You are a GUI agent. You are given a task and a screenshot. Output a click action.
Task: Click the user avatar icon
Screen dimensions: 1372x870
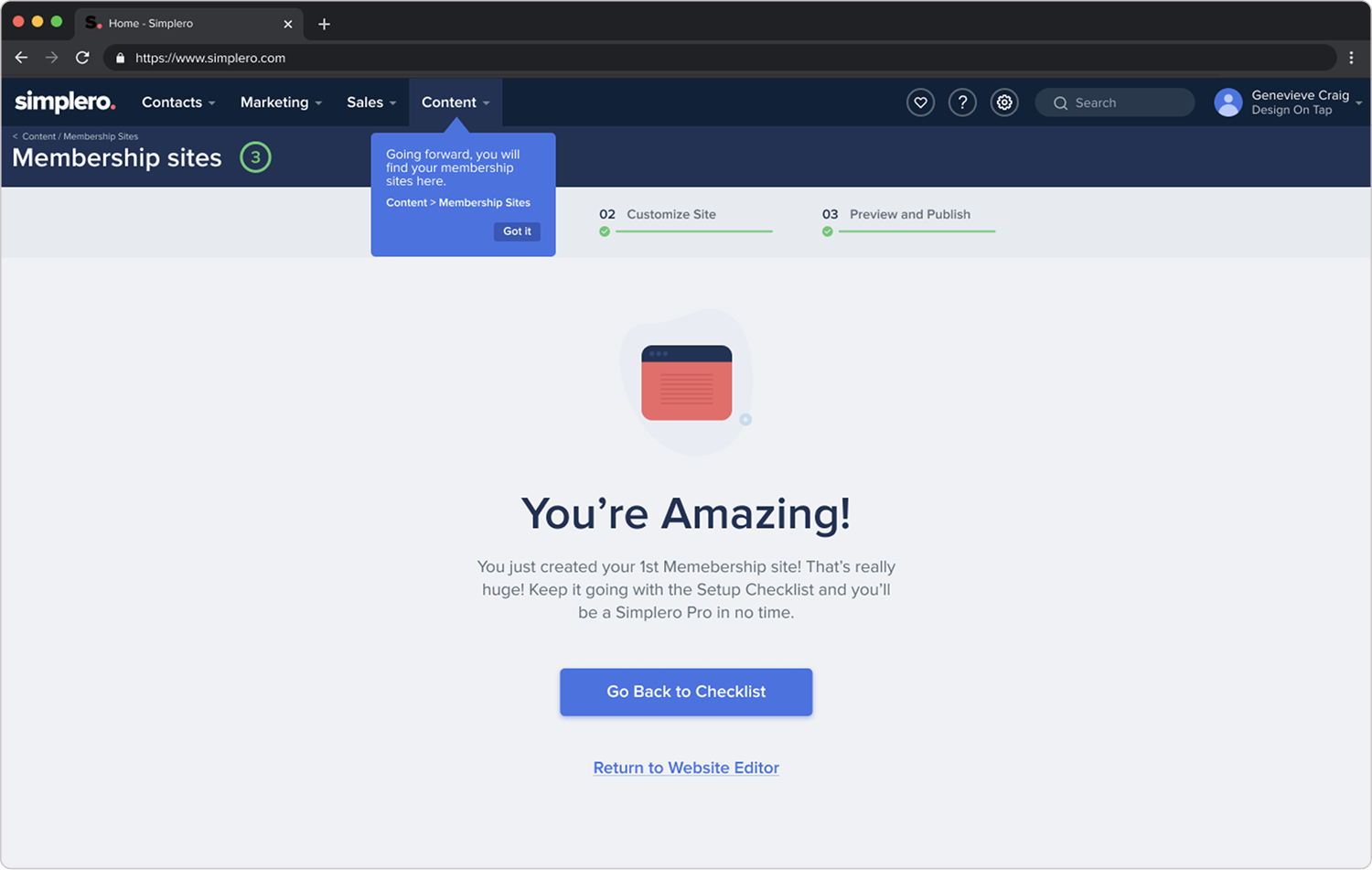point(1228,102)
